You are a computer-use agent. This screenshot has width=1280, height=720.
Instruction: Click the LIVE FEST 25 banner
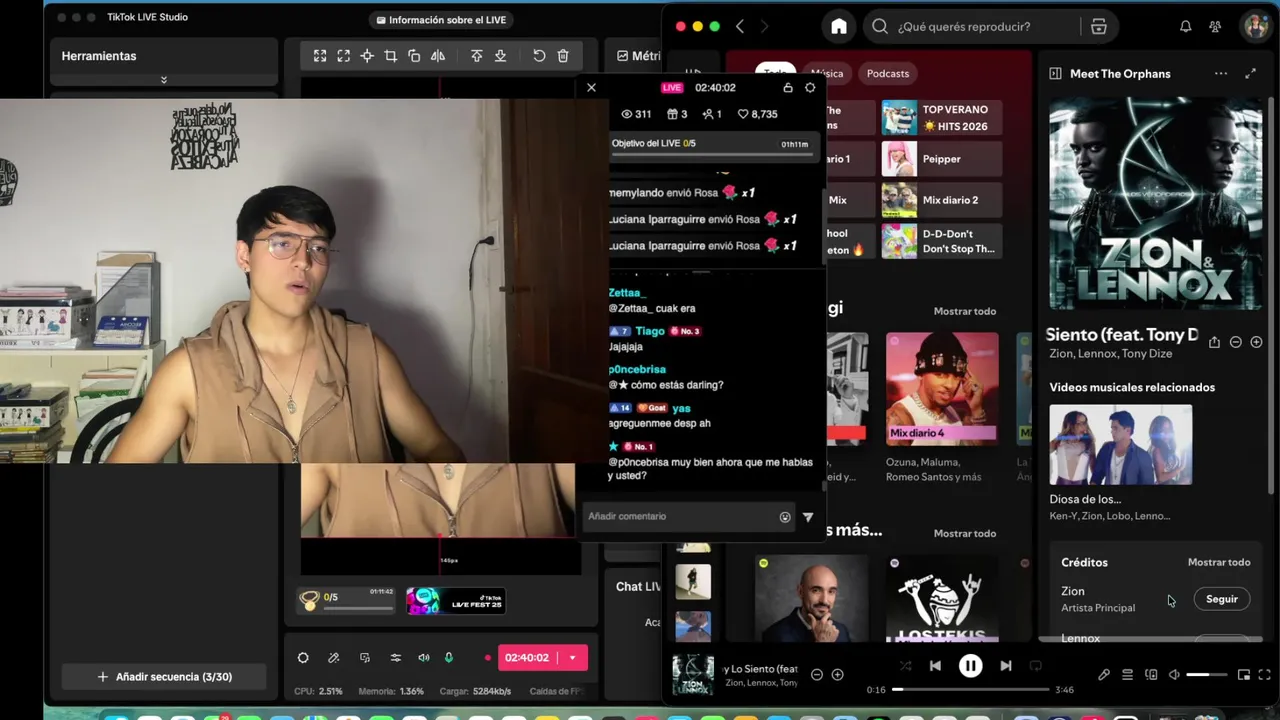point(455,601)
